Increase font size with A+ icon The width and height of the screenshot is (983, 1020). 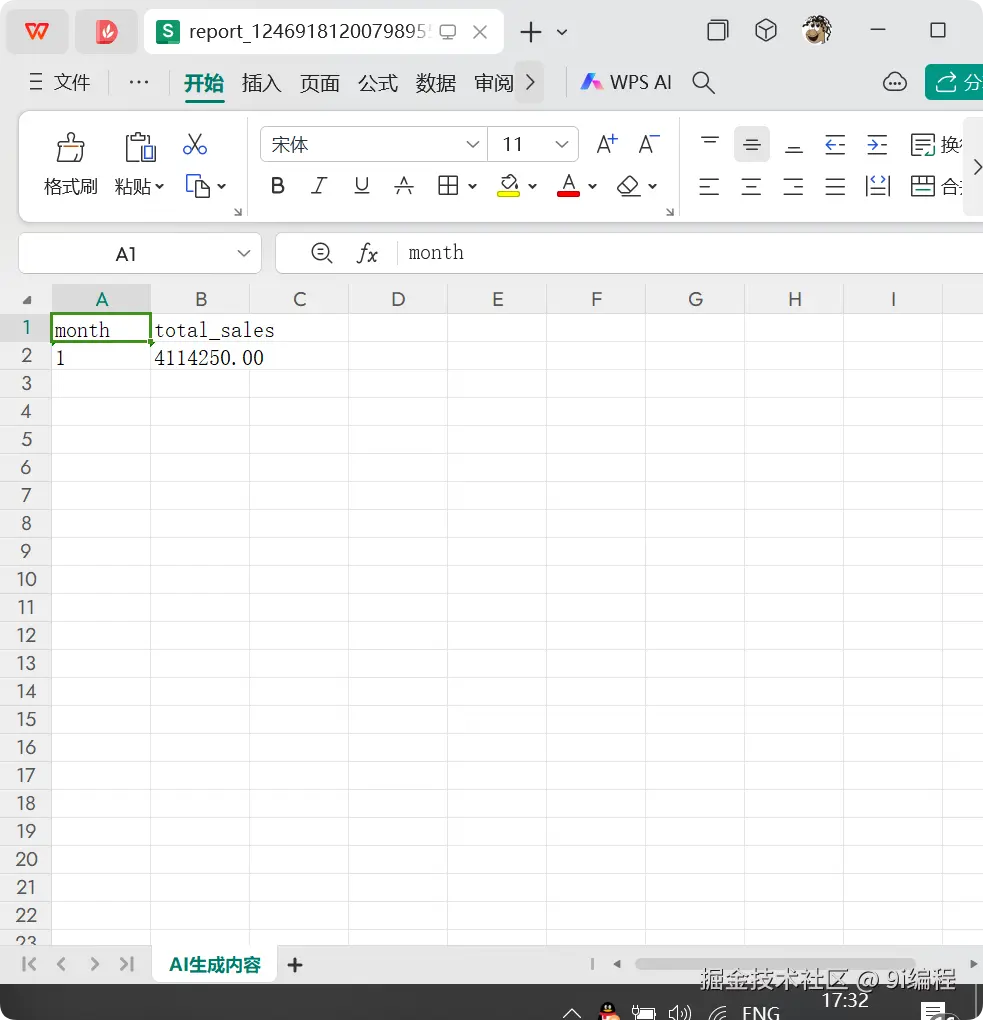pos(606,144)
